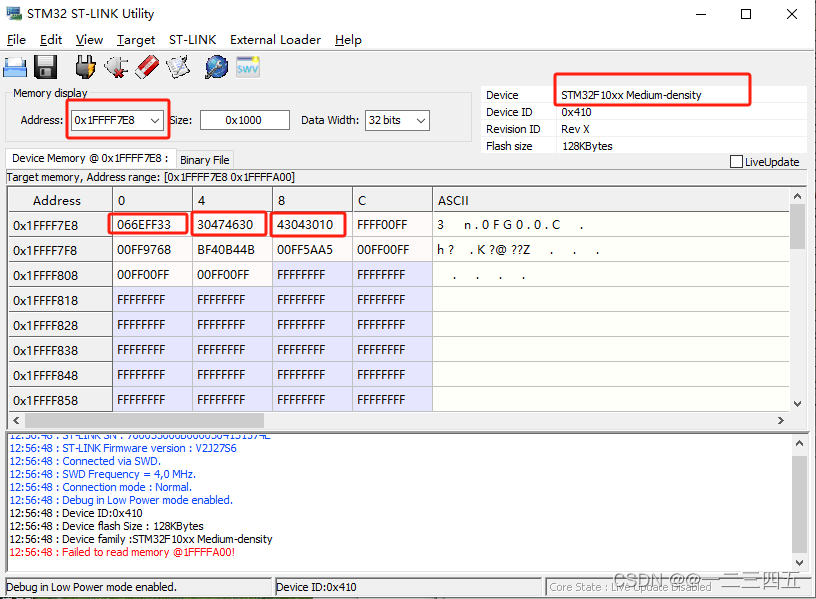Screen dimensions: 816x599
Task: Click the status bar Device ID:0x410 entry
Action: [408, 587]
